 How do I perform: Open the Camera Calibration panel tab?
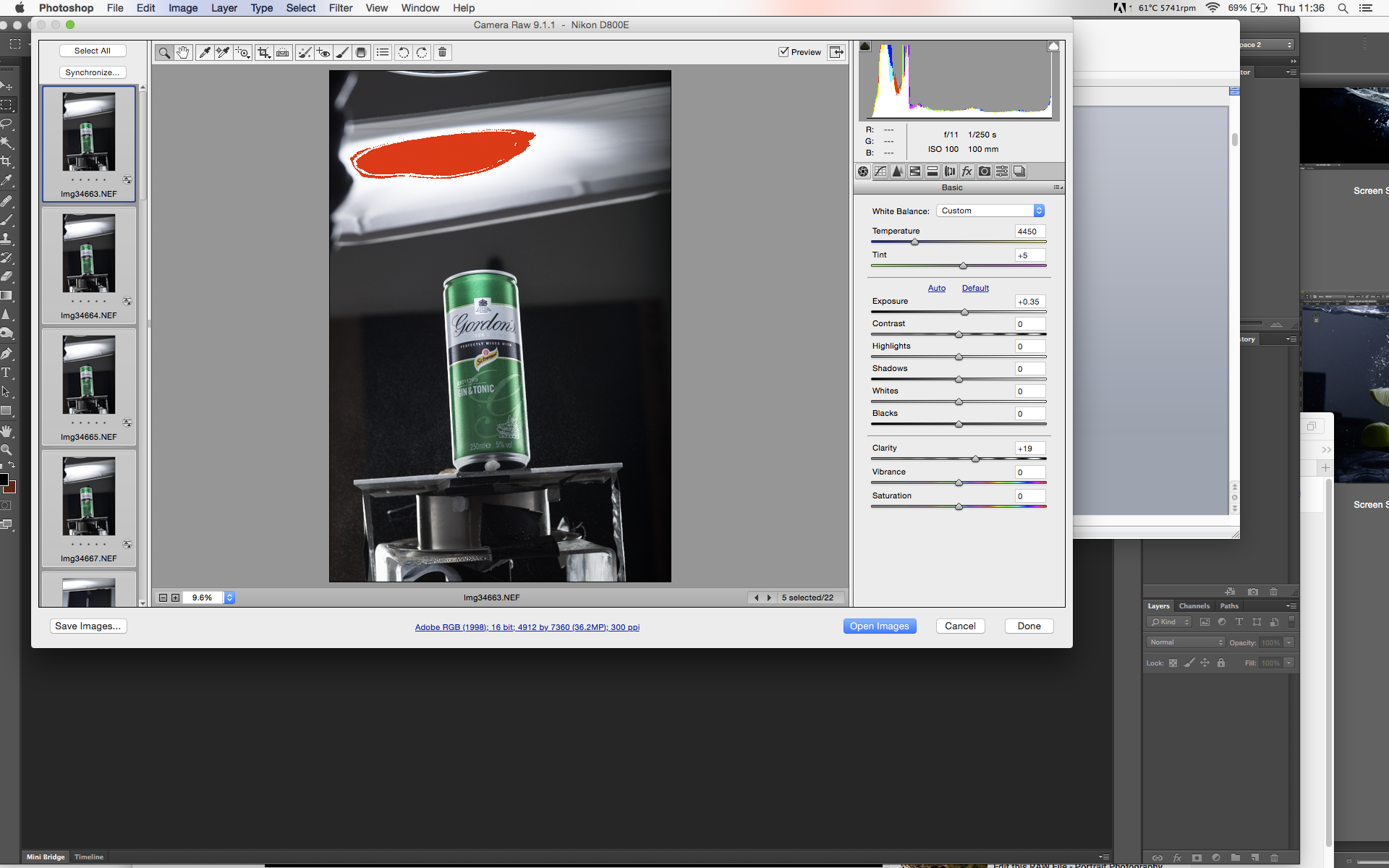(x=985, y=171)
